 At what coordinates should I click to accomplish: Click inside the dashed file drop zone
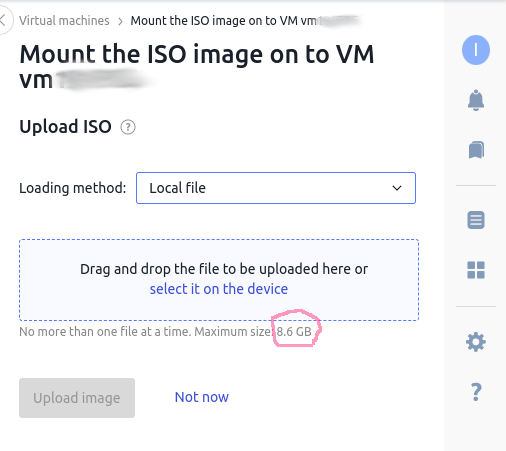pyautogui.click(x=219, y=280)
